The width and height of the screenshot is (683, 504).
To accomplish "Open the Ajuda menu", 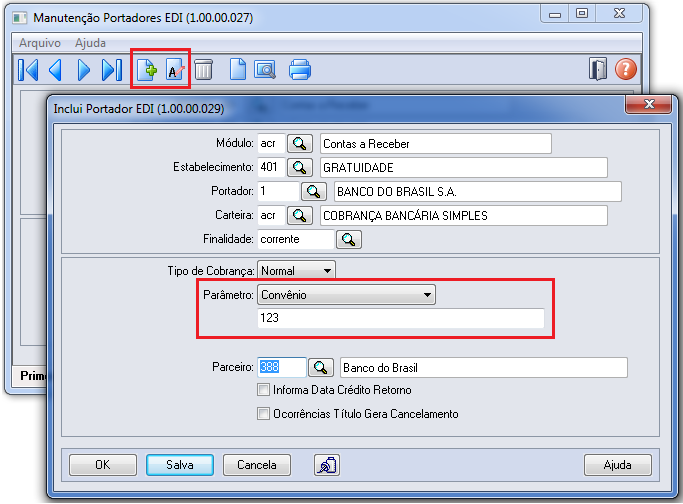I will [x=90, y=43].
